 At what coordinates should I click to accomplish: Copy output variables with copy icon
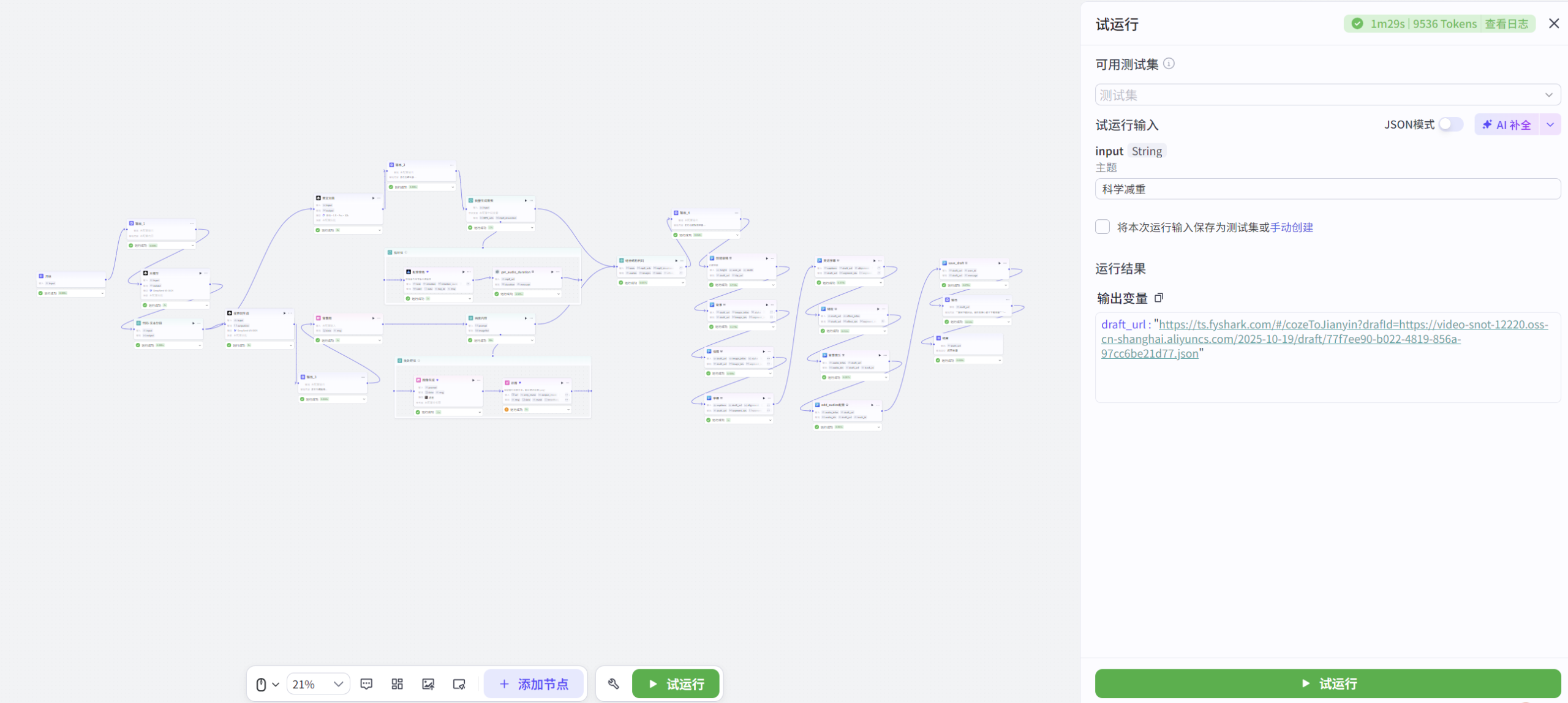[1158, 298]
